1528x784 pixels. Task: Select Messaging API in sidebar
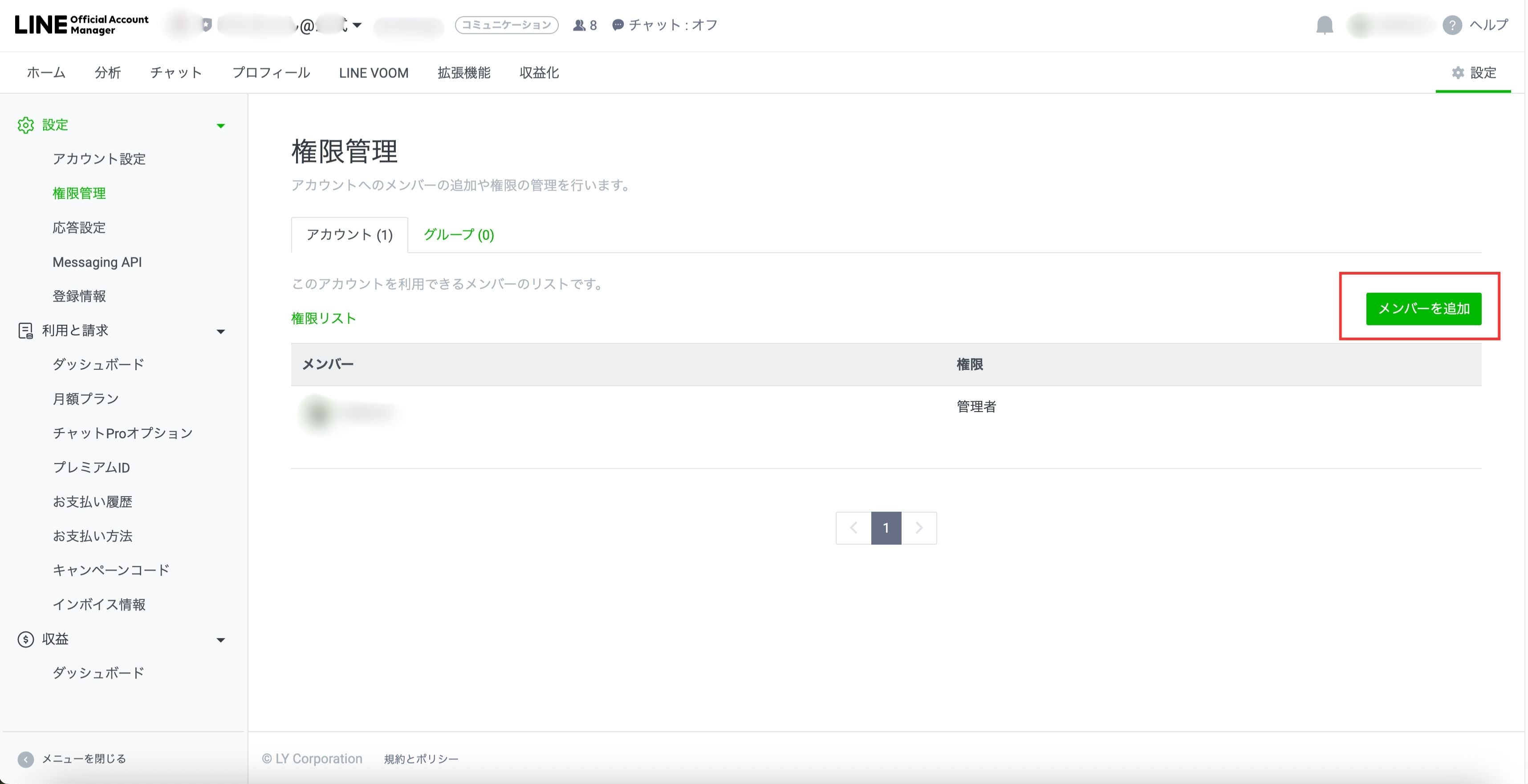pyautogui.click(x=97, y=262)
